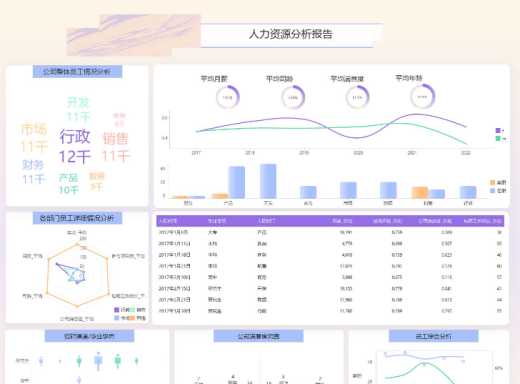Open the 员工综合分析 section header

pyautogui.click(x=433, y=336)
